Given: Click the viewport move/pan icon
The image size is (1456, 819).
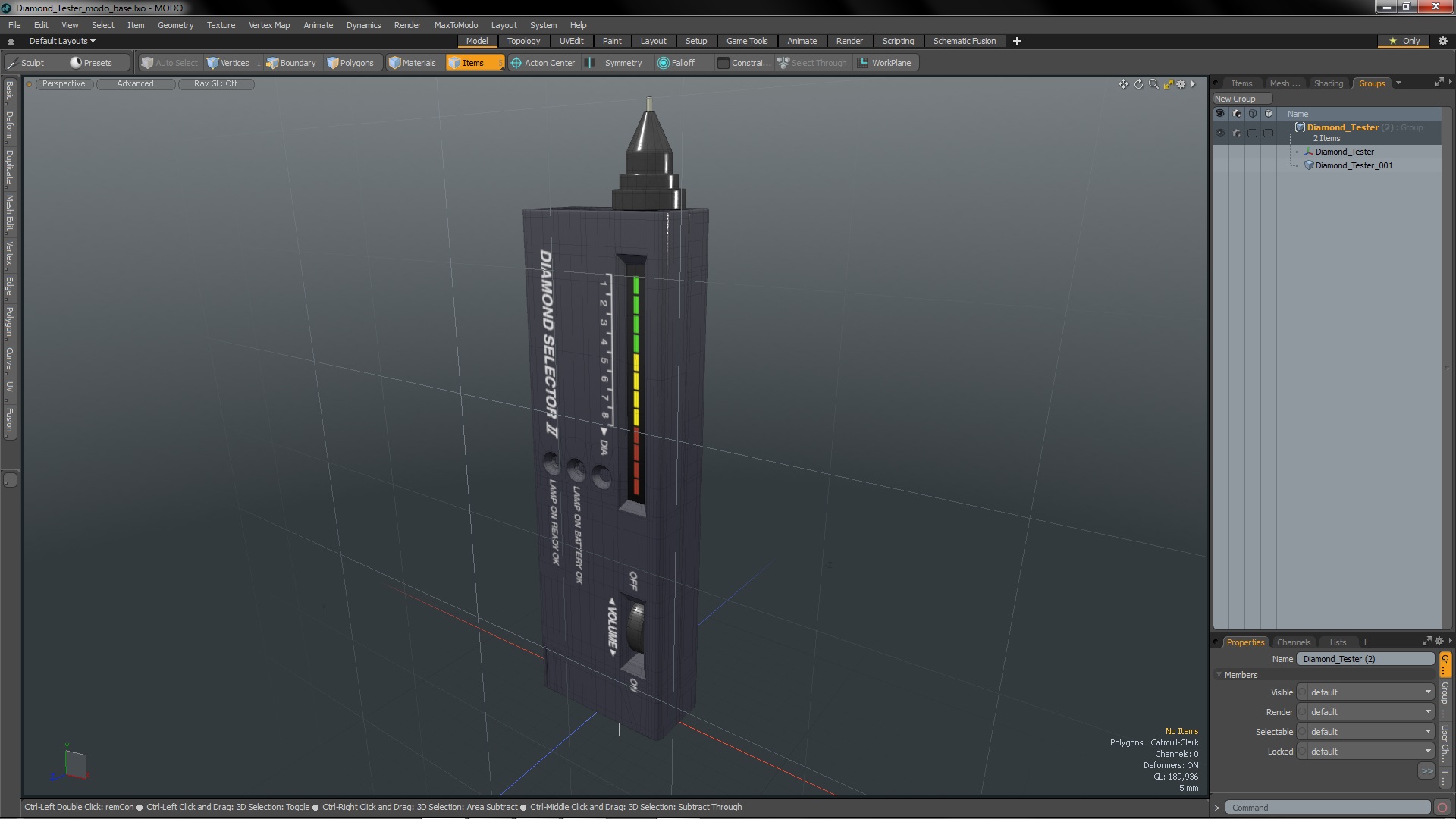Looking at the screenshot, I should [1123, 84].
